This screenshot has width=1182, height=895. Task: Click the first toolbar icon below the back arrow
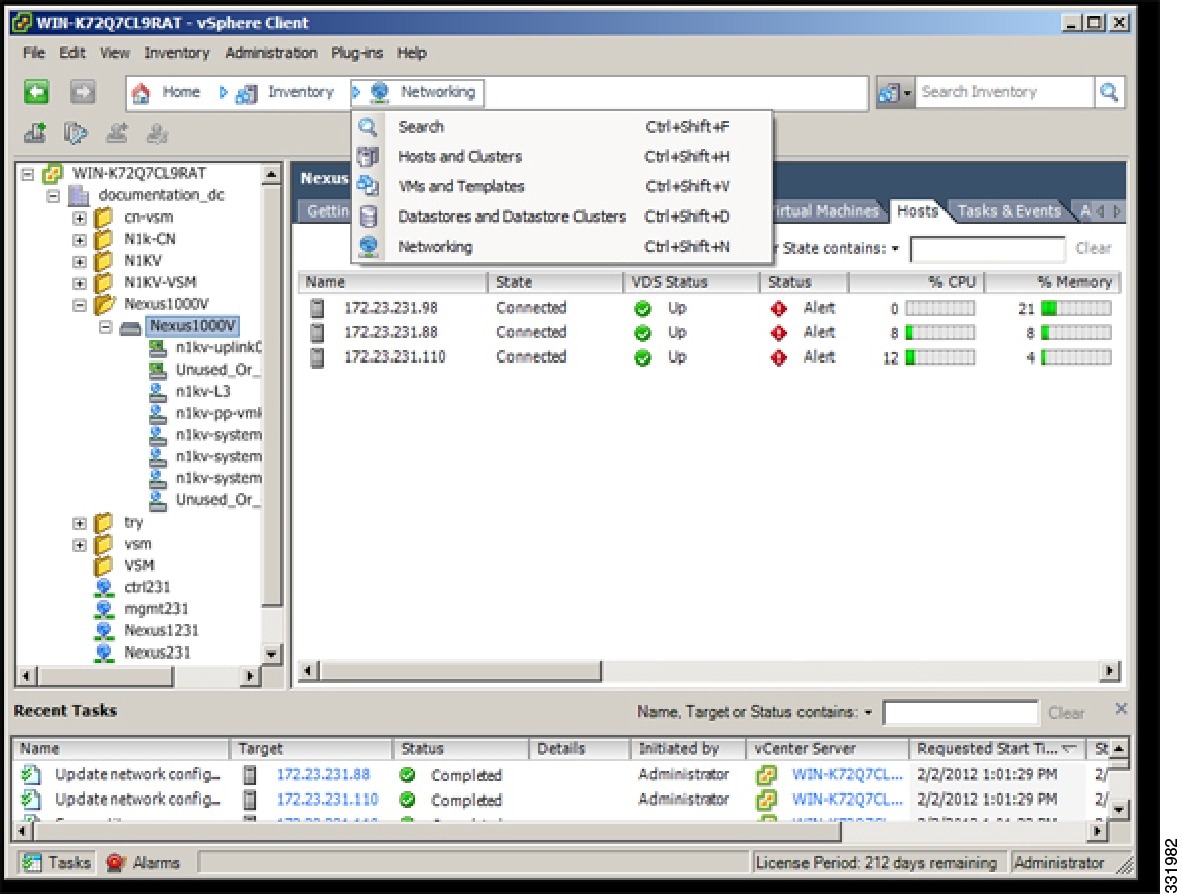pos(35,133)
